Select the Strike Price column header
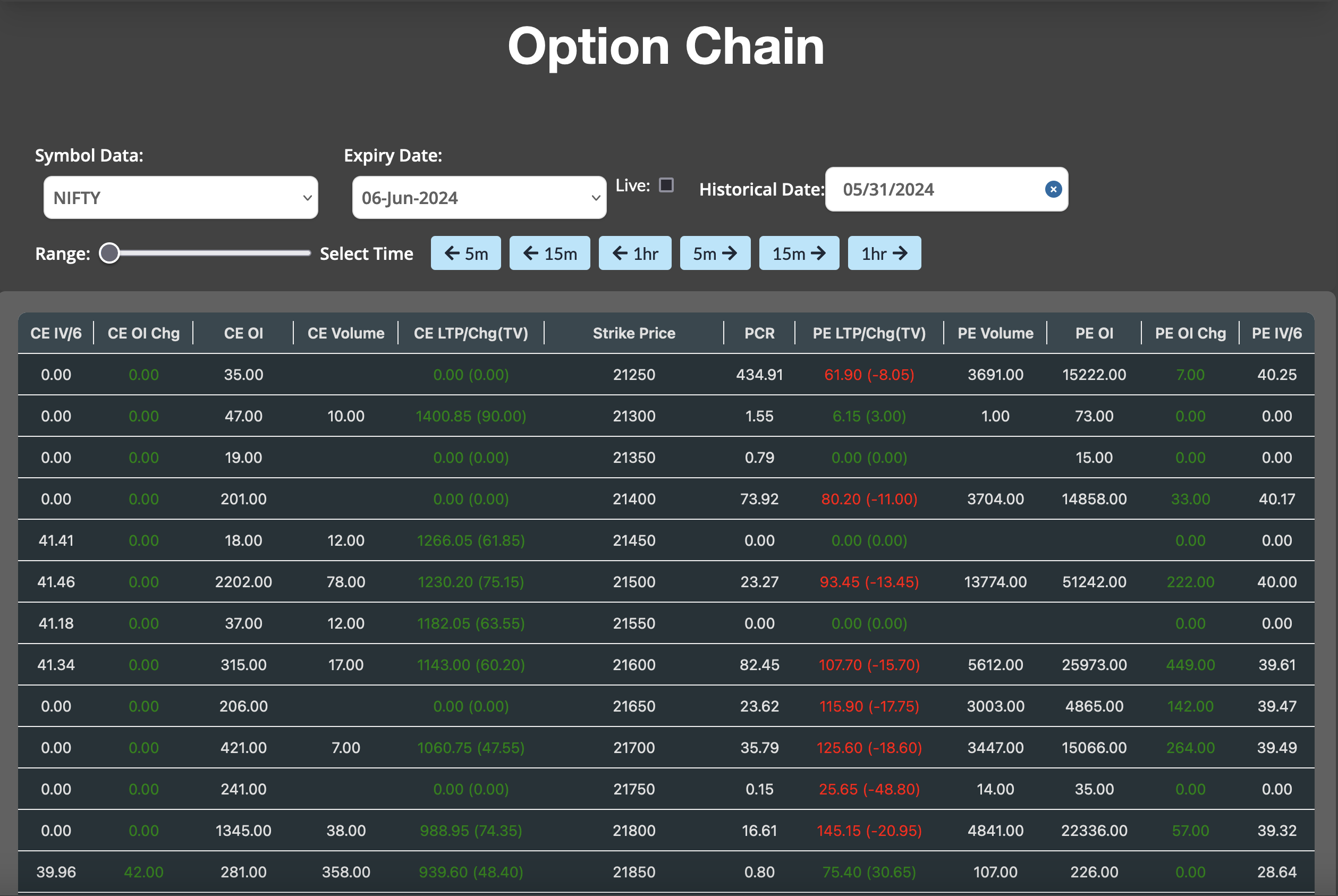The image size is (1338, 896). click(634, 333)
